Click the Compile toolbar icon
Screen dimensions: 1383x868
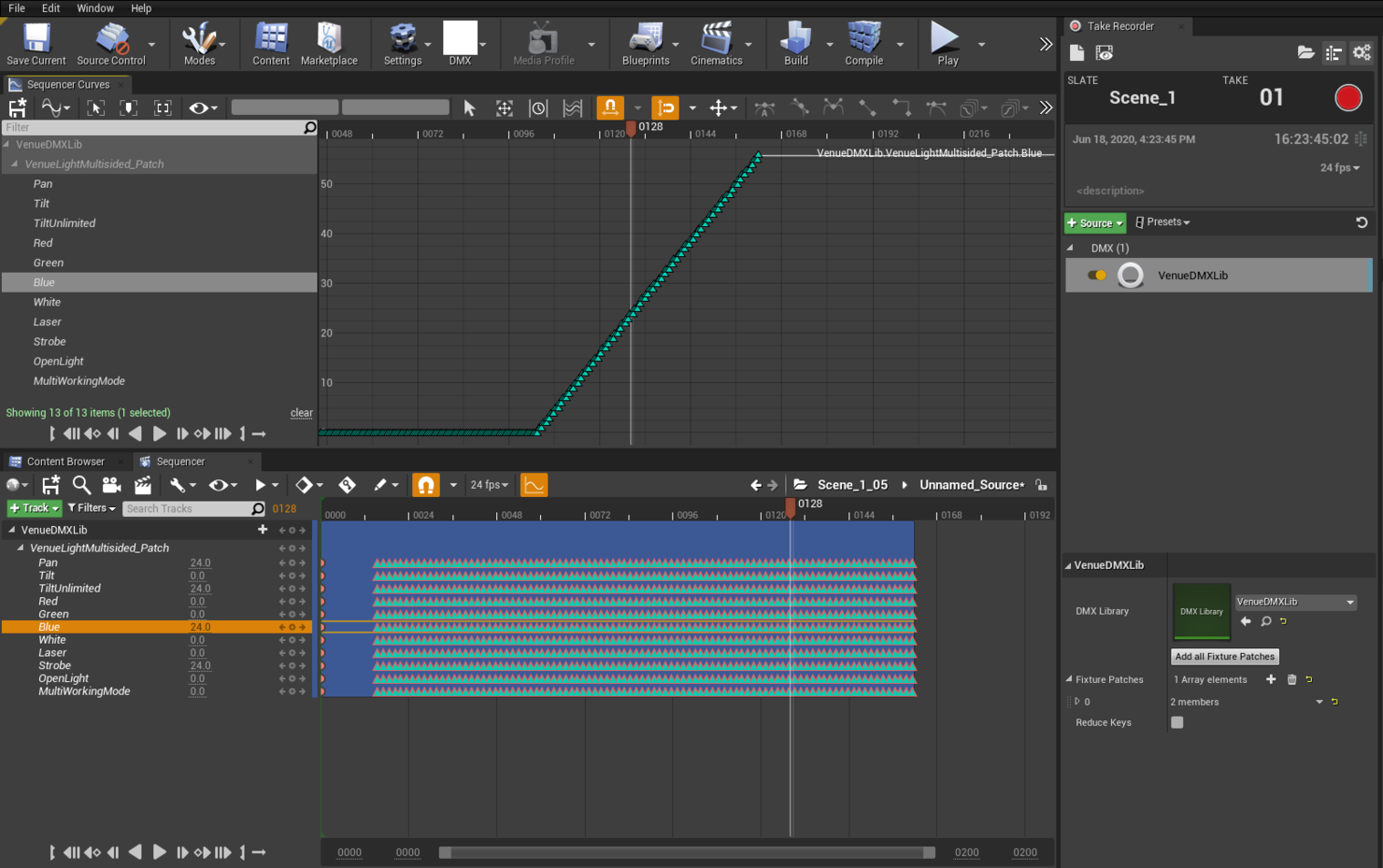[863, 44]
